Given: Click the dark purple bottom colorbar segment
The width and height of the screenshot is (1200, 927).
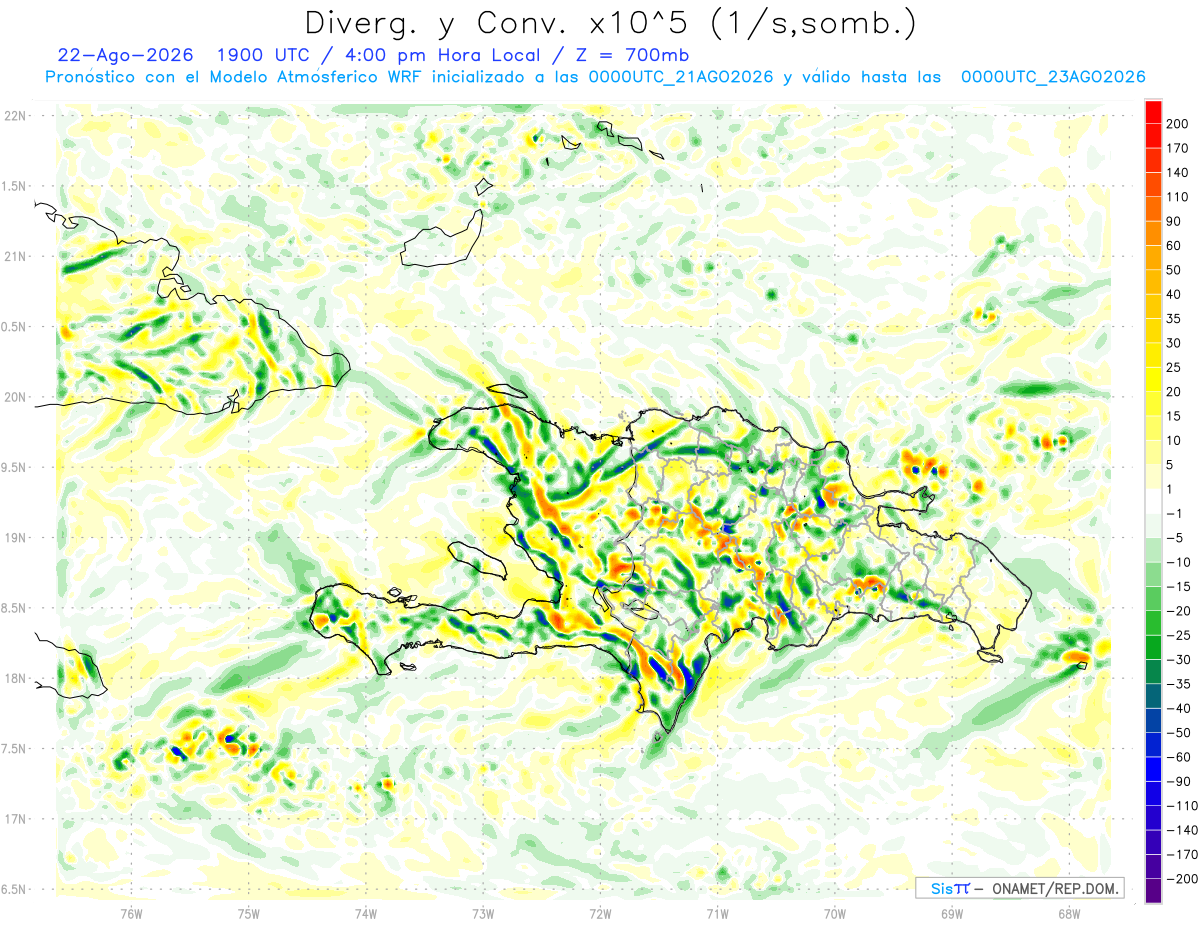Looking at the screenshot, I should click(x=1153, y=892).
